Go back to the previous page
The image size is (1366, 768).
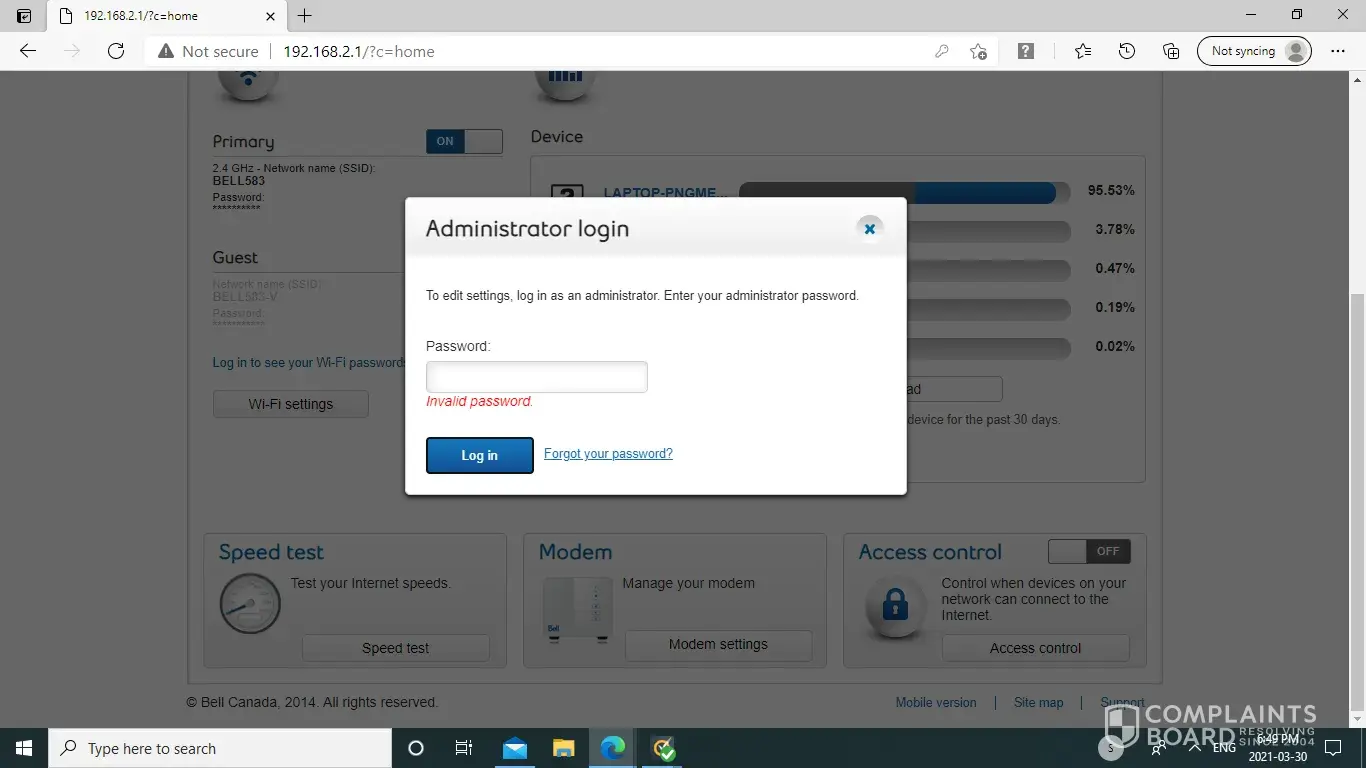tap(28, 51)
